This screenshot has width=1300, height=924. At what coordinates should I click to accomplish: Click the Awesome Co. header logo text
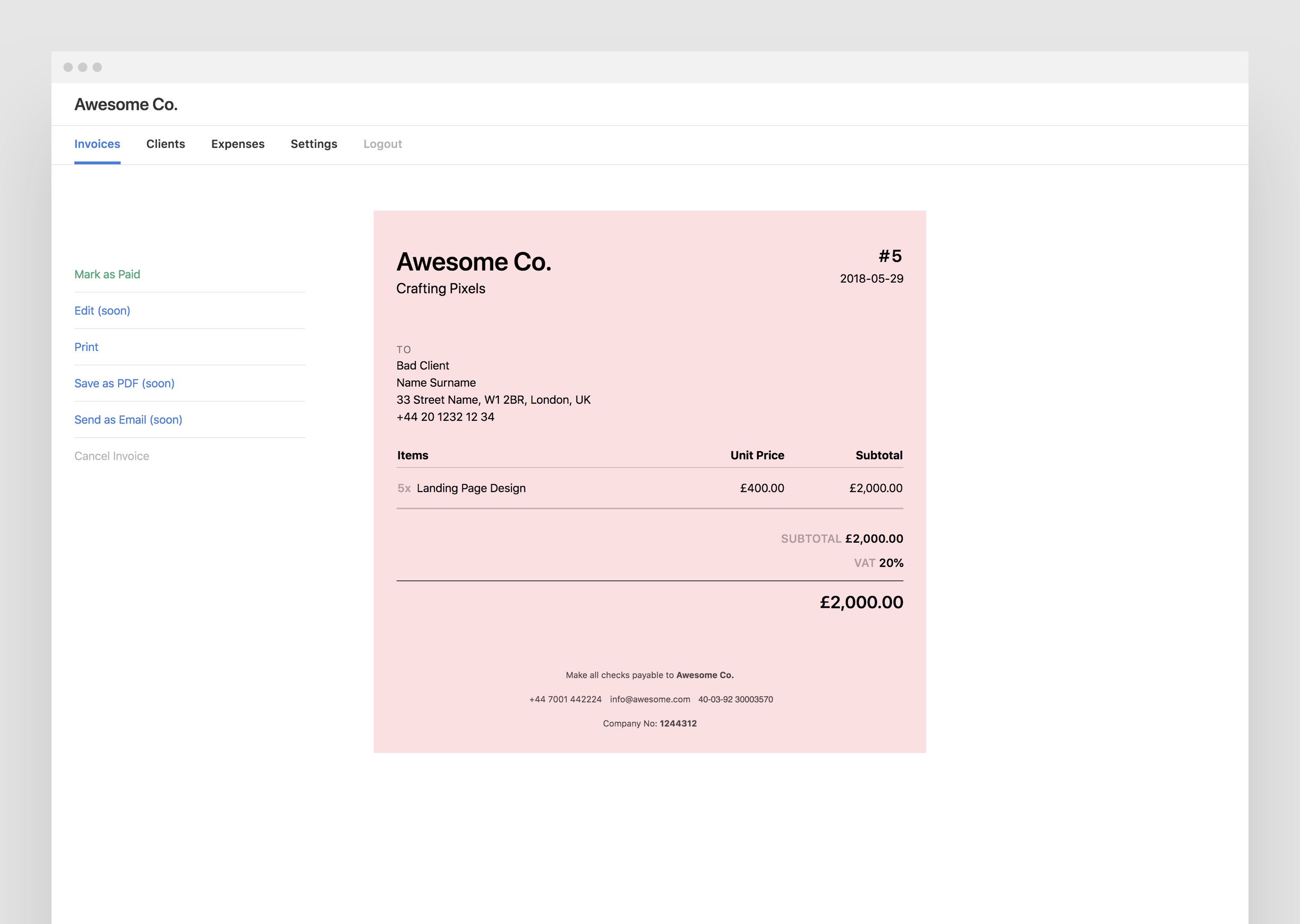(126, 104)
